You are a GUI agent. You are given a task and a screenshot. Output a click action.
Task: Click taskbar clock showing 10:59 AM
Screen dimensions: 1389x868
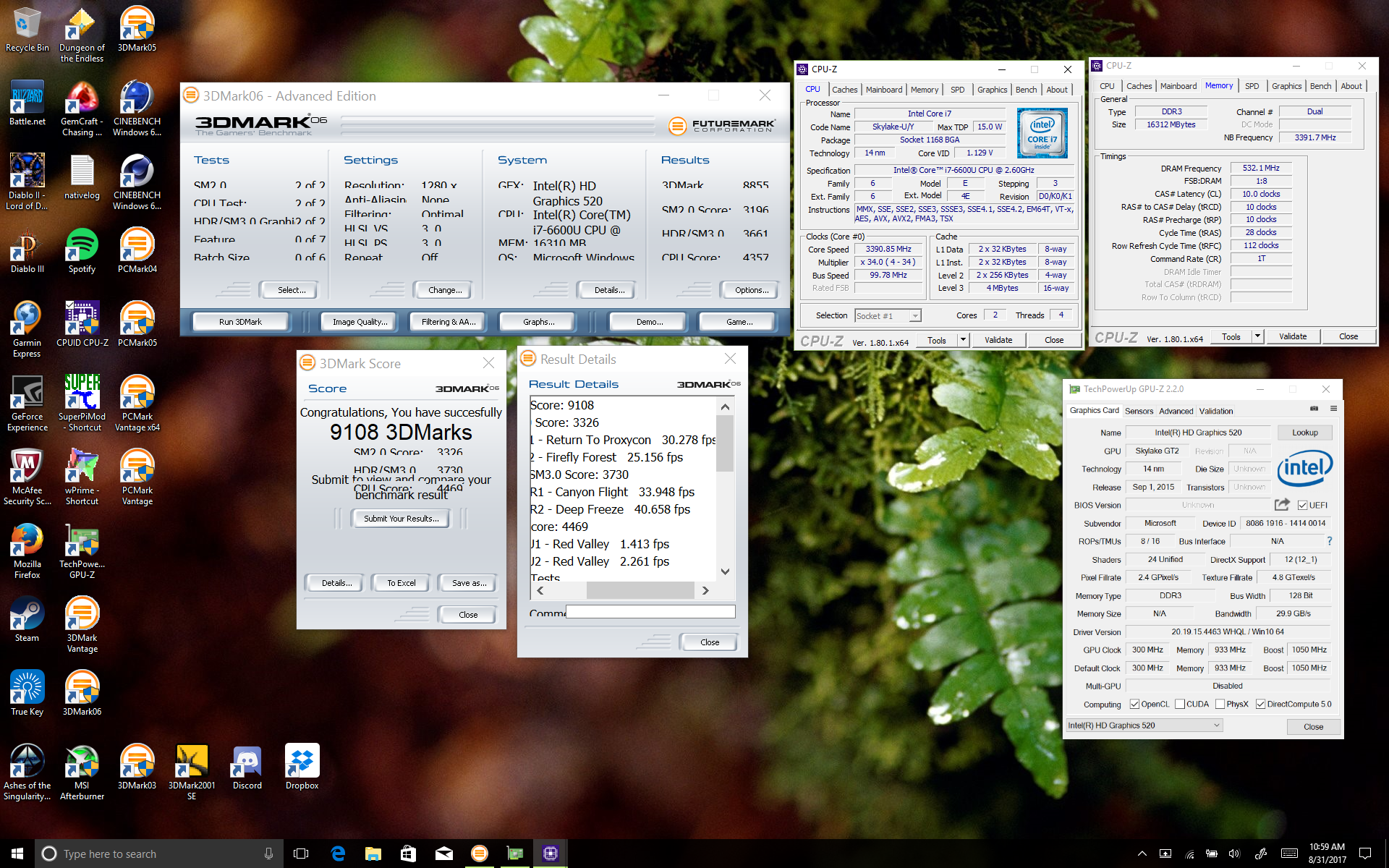pos(1328,854)
